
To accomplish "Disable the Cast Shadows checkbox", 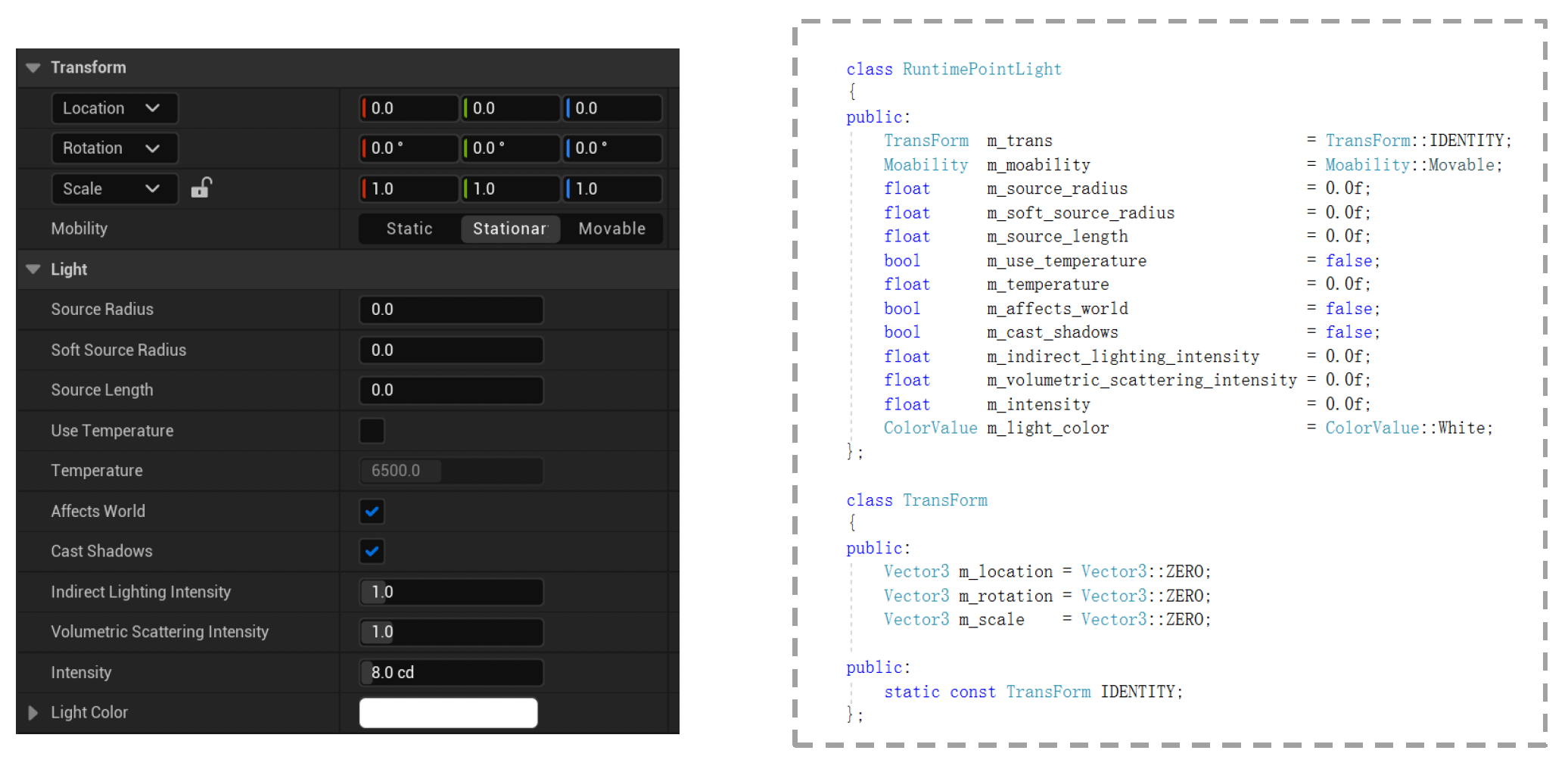I will tap(372, 552).
